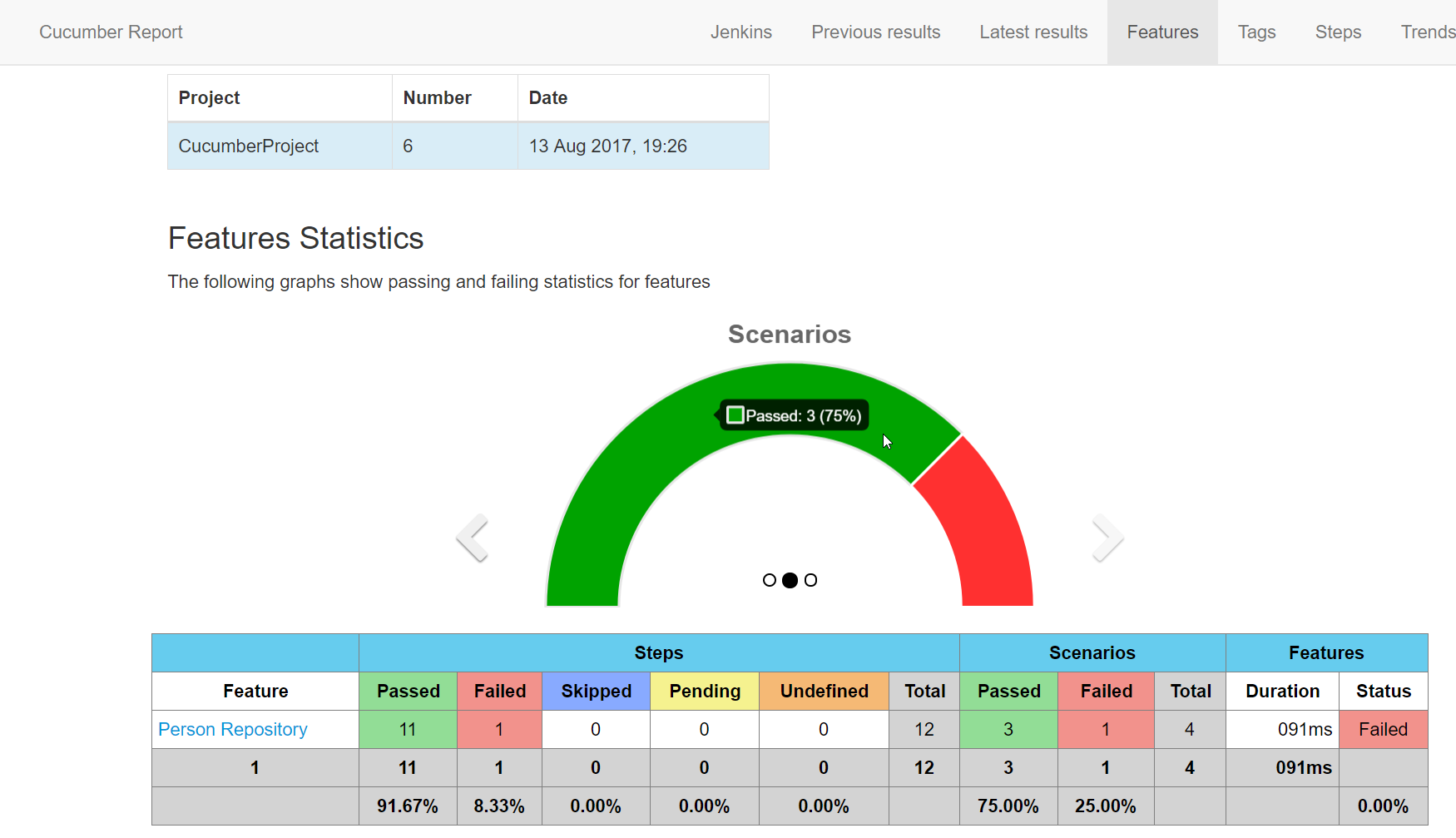This screenshot has width=1456, height=838.
Task: Open the Jenkins navigation item
Action: click(740, 32)
